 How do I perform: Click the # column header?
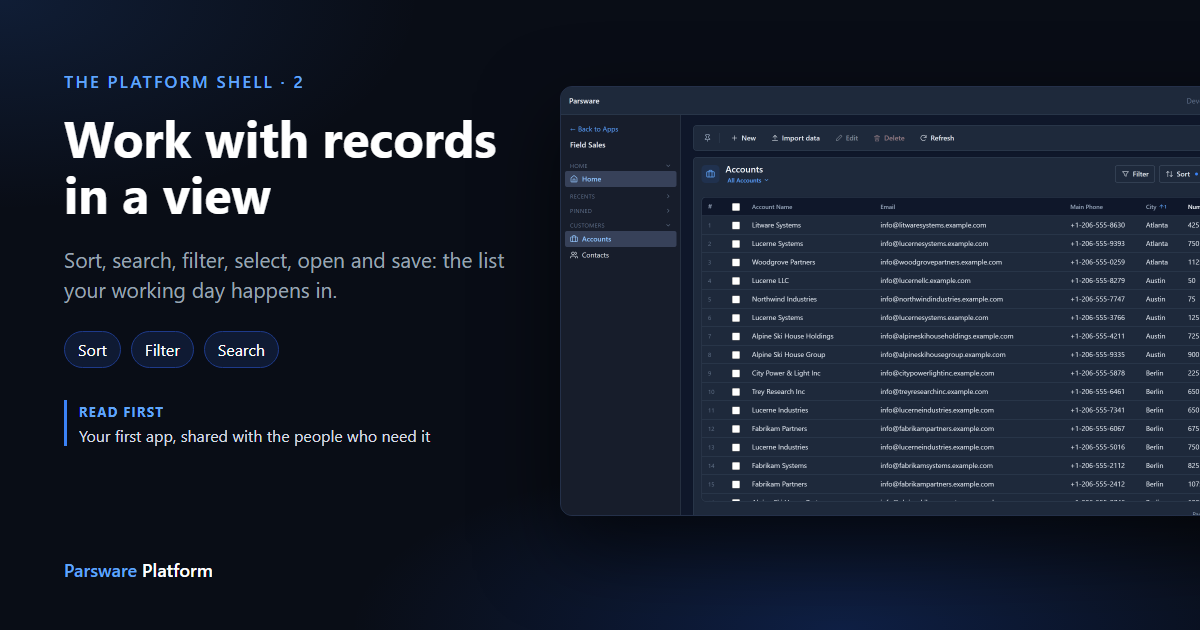[710, 207]
